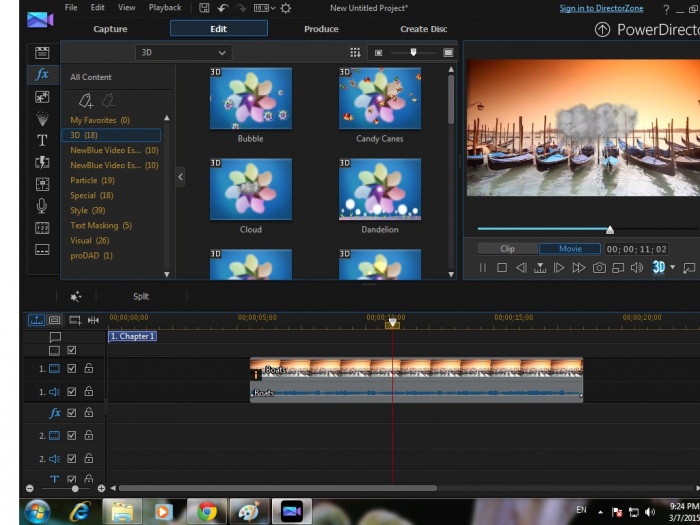Screen dimensions: 700x525
Task: Click the Magic Tools wand icon
Action: click(76, 296)
